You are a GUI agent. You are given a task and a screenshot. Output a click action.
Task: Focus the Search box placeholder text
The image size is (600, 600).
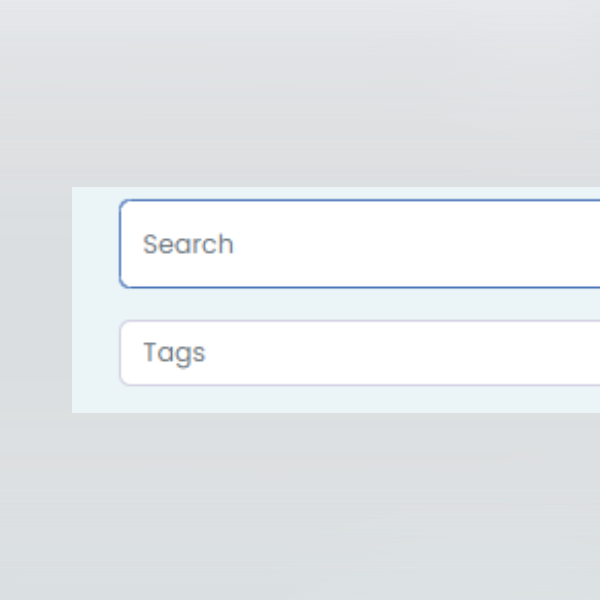click(188, 244)
